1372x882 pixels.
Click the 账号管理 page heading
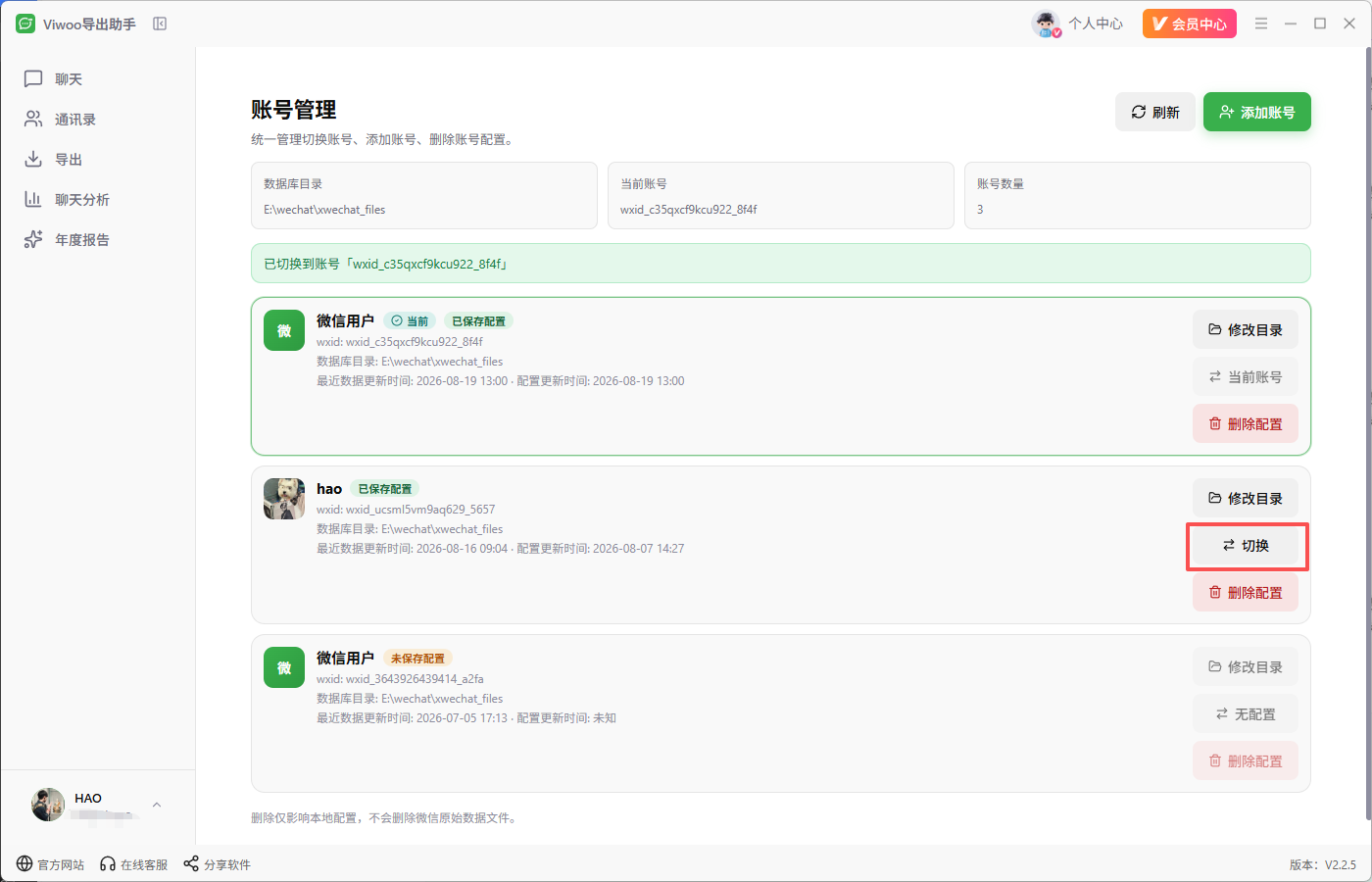[294, 110]
